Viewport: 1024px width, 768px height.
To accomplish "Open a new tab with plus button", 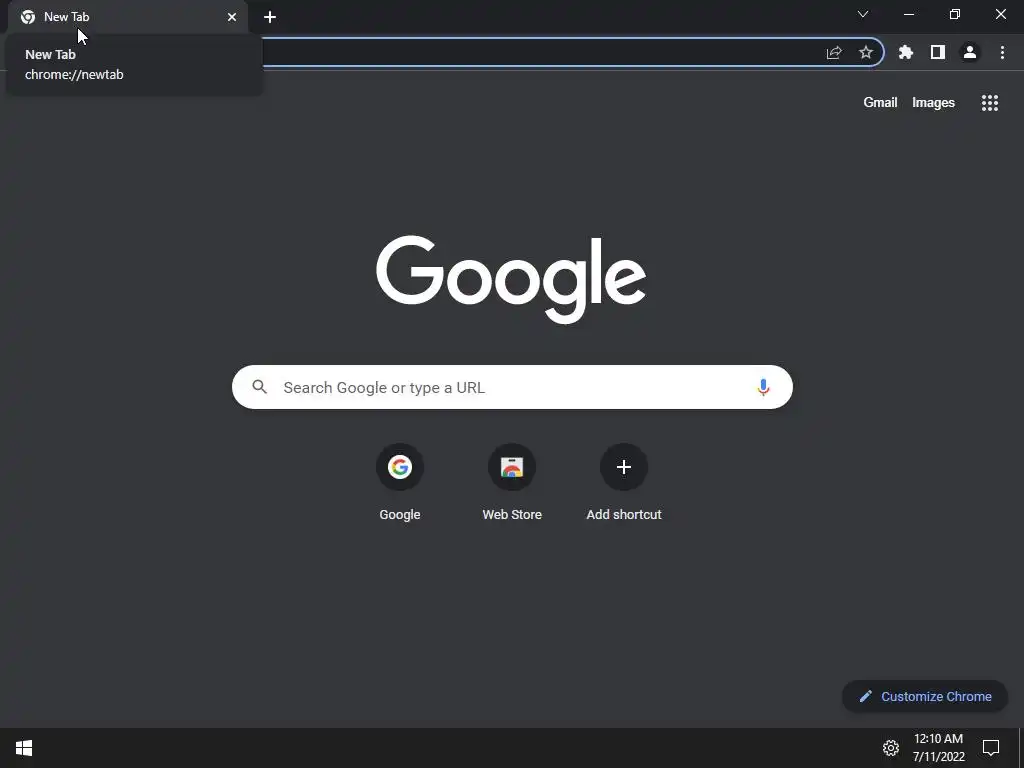I will coord(270,17).
